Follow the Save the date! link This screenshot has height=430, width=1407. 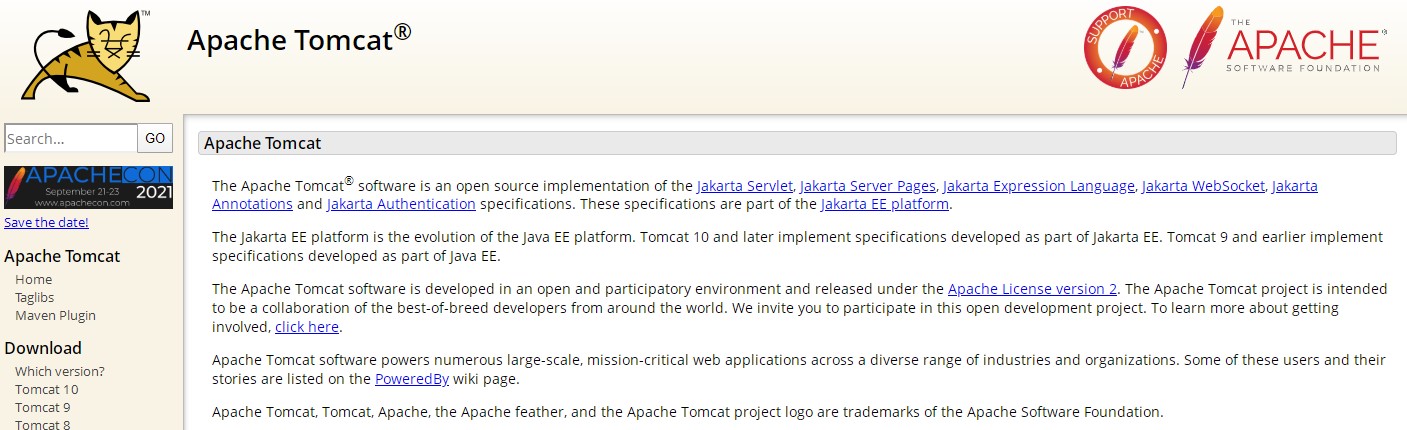[x=46, y=222]
